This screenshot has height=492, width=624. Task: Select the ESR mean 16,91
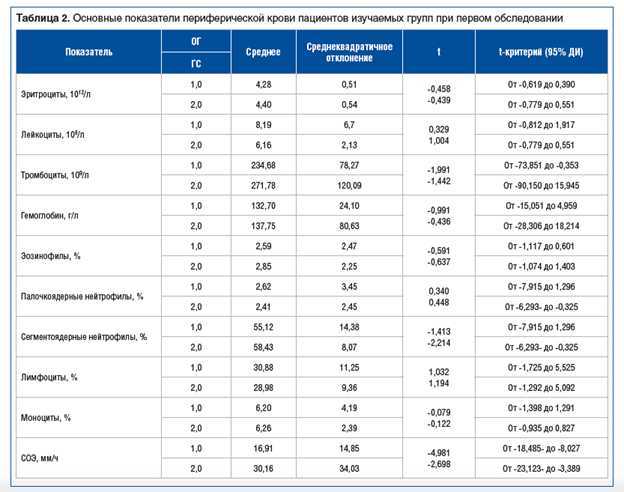click(263, 449)
